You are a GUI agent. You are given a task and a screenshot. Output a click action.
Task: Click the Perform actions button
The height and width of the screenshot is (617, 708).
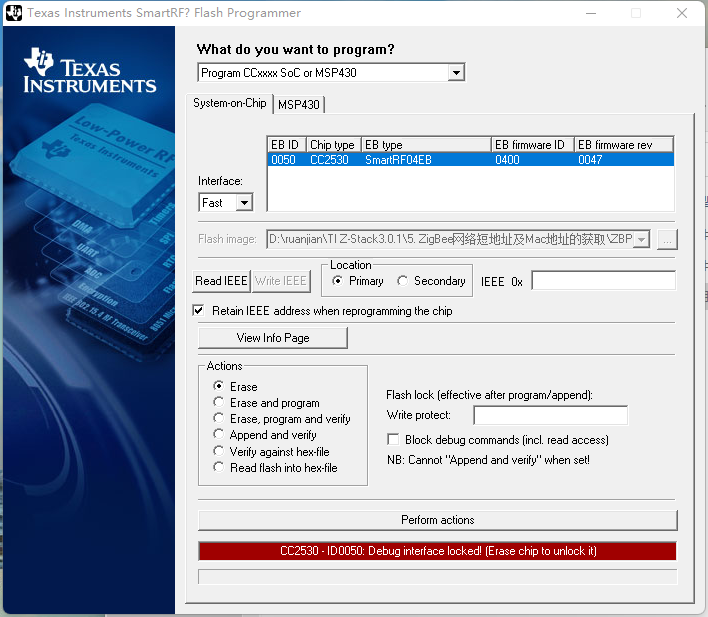coord(438,520)
